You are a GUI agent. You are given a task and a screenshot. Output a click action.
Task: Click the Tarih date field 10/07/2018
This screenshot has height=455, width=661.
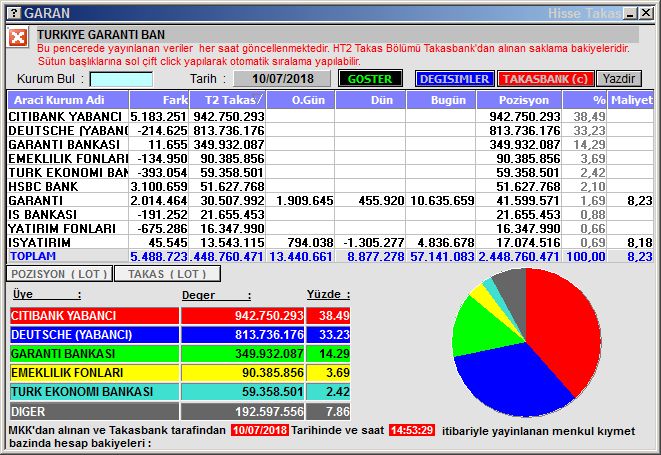pos(282,79)
